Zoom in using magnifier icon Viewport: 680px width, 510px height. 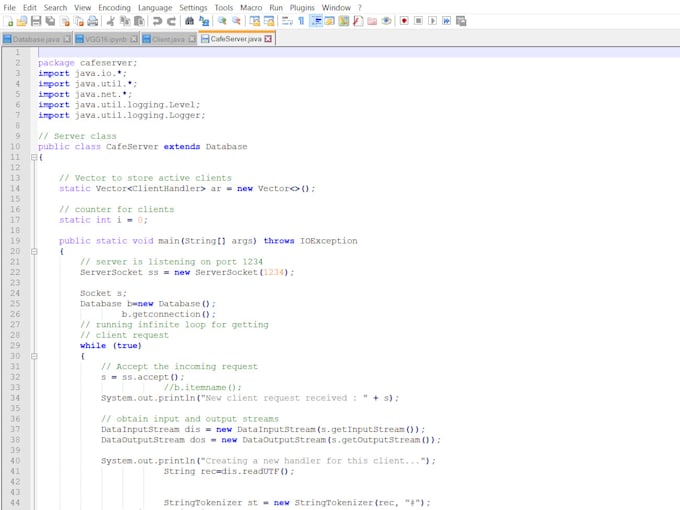click(222, 21)
